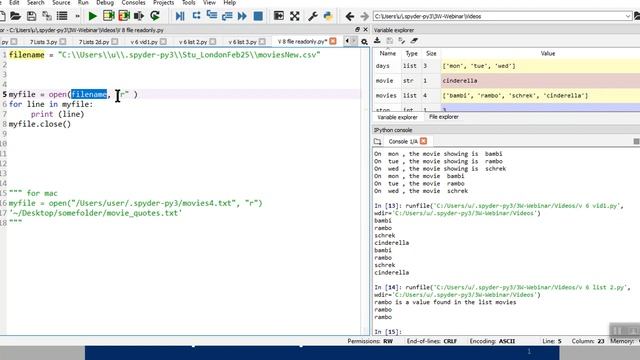Screen dimensions: 640x360
Task: Click the Save all files icon
Action: tap(47, 16)
